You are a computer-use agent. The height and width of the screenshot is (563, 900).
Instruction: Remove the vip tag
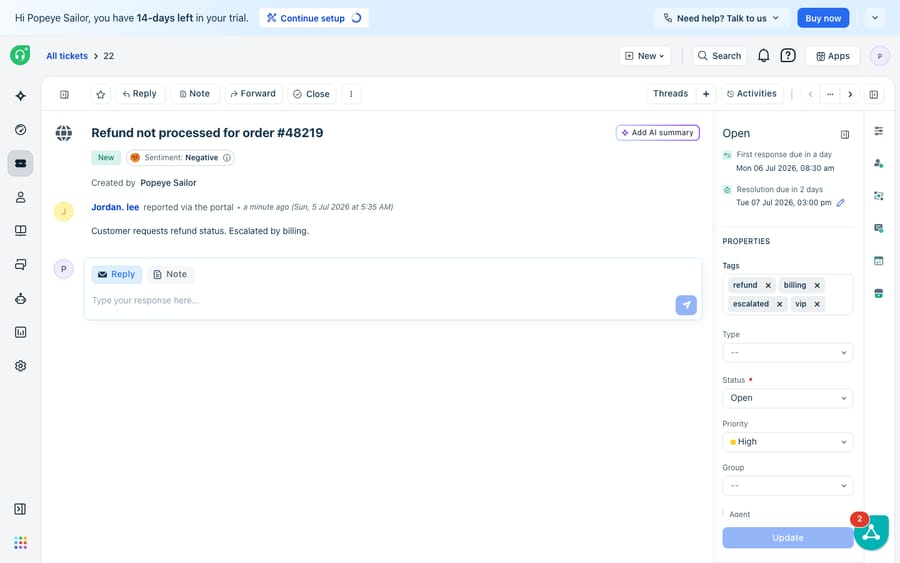817,304
